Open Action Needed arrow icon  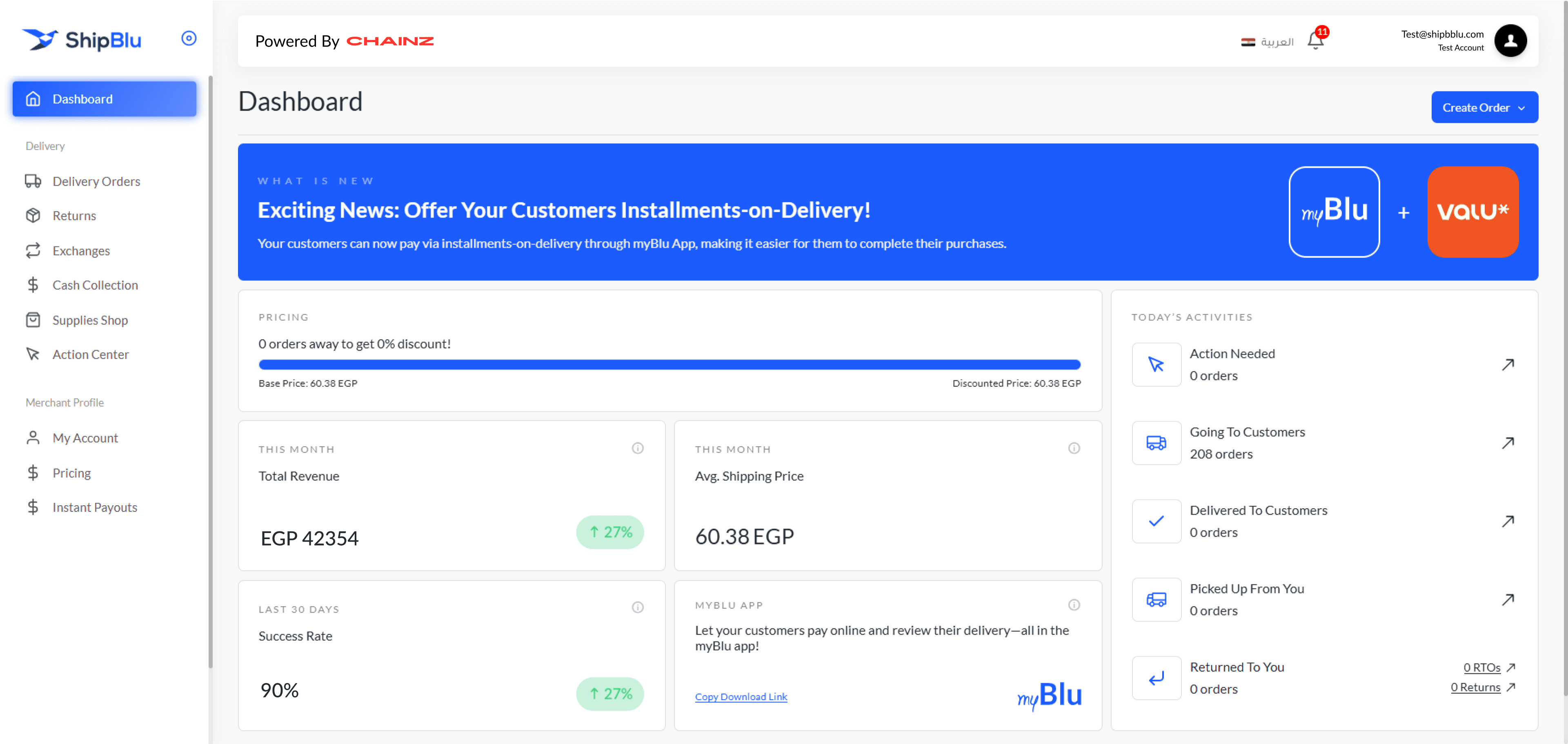(1508, 364)
